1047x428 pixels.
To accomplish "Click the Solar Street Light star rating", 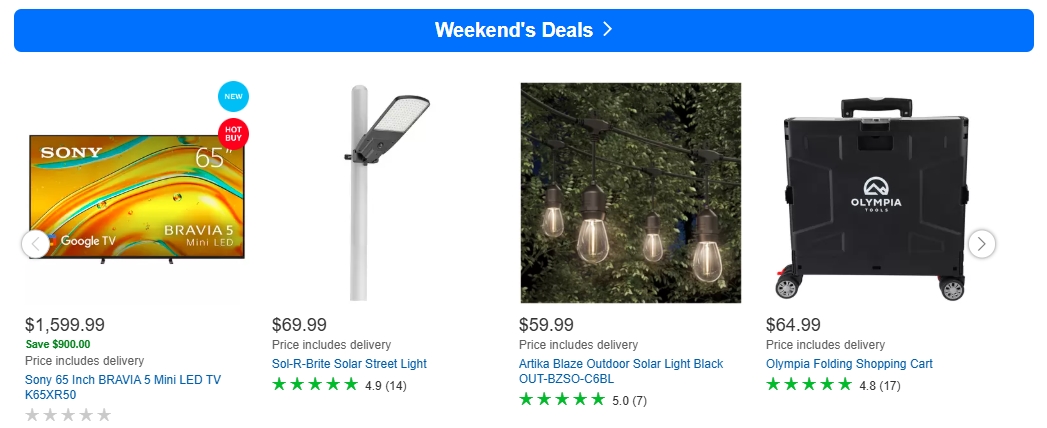I will click(x=314, y=385).
